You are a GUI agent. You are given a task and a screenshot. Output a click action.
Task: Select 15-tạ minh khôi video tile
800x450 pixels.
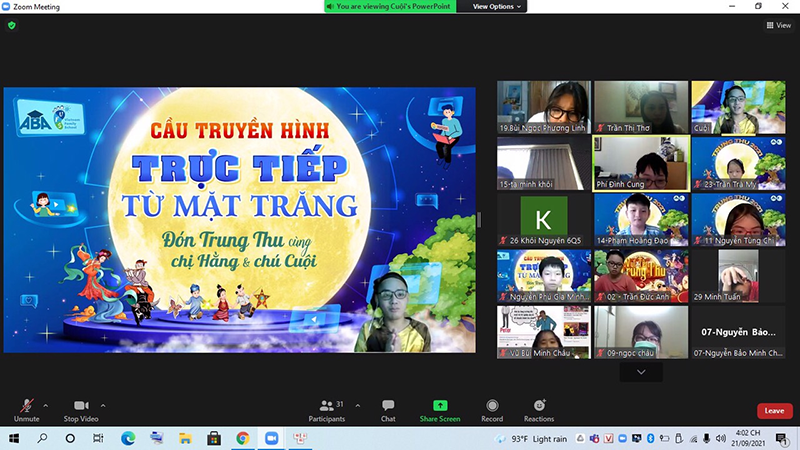[544, 163]
